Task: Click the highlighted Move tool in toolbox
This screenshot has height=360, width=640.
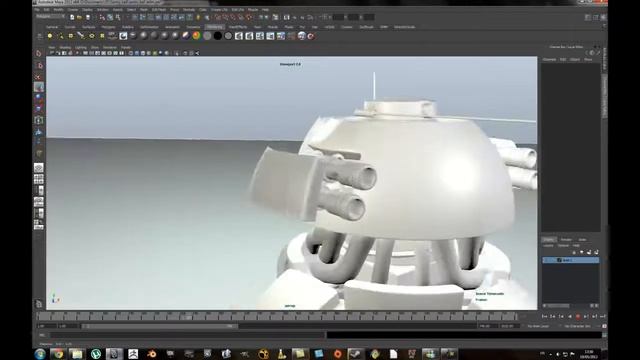Action: 39,87
